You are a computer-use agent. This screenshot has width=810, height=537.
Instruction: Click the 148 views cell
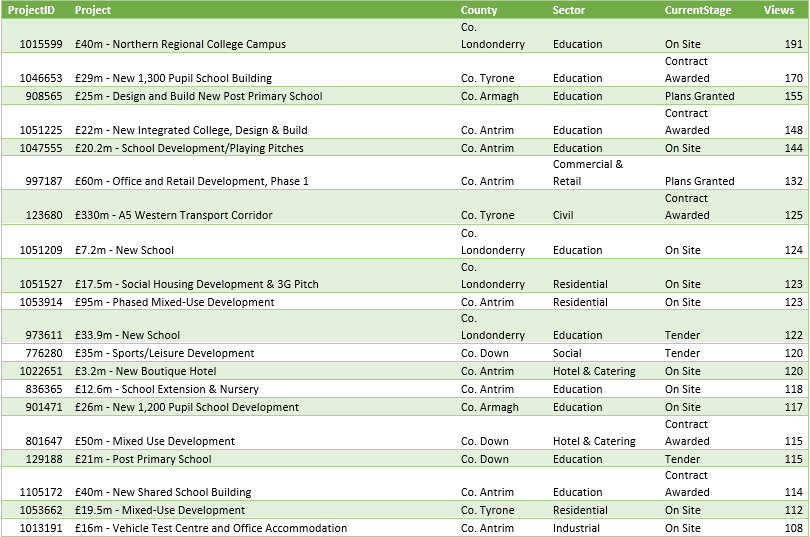pos(793,131)
